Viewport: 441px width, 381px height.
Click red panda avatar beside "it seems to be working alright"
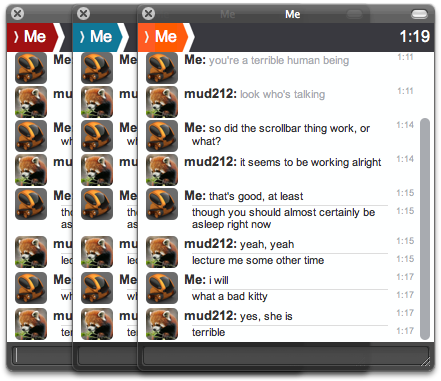coord(162,170)
